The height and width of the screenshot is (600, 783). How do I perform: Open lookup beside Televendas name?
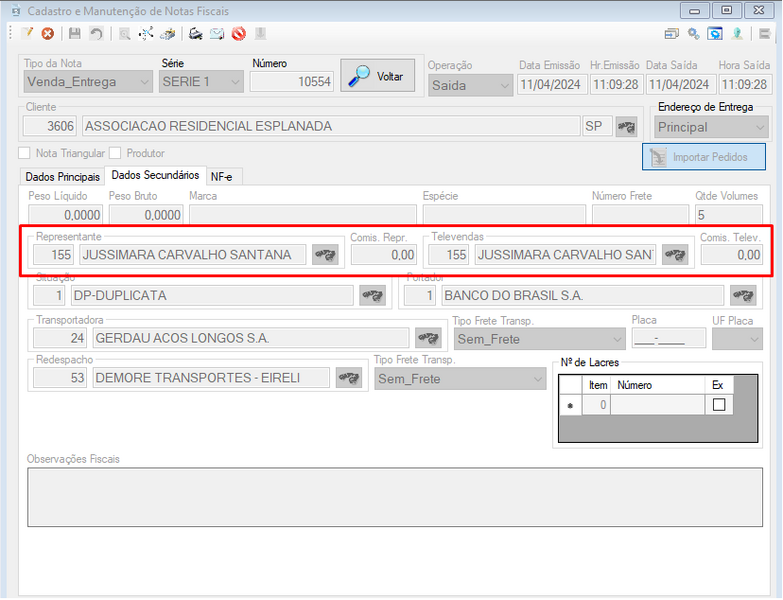(x=675, y=255)
